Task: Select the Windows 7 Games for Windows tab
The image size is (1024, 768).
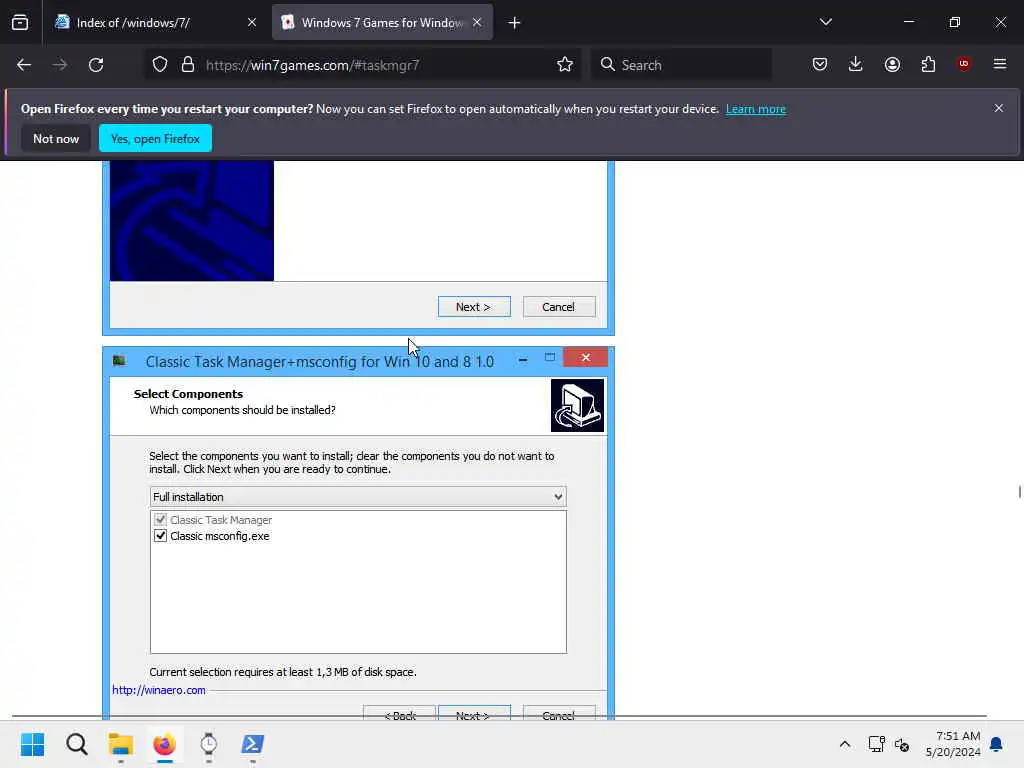Action: click(x=382, y=23)
